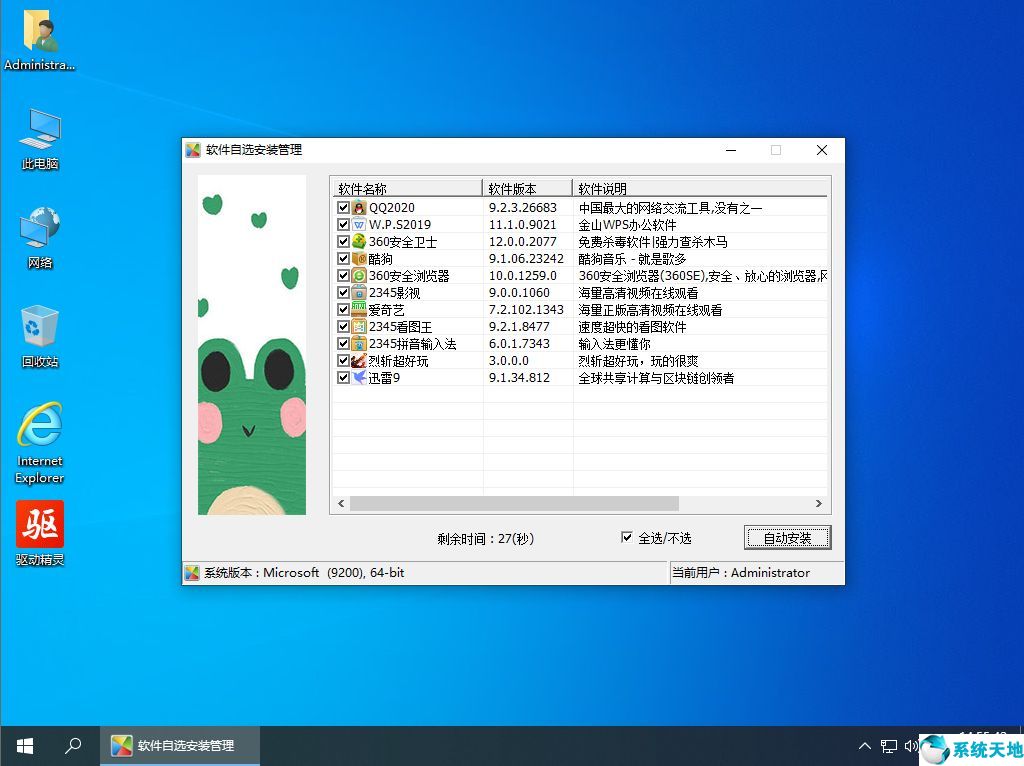
Task: Click the 自动安装 button
Action: 787,538
